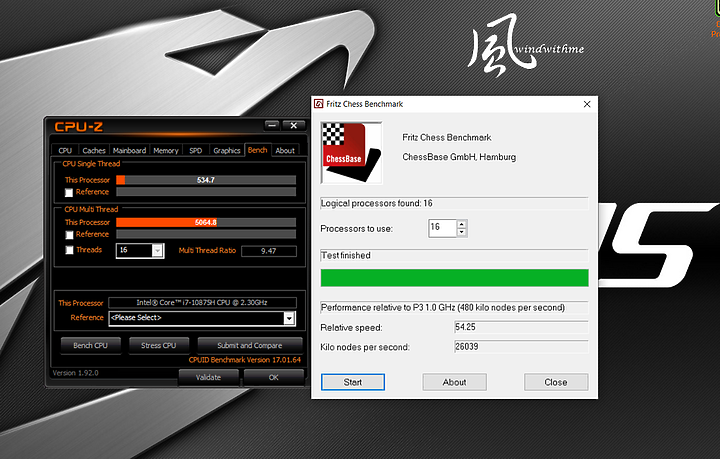
Task: Start the Fritz Chess benchmark
Action: pyautogui.click(x=353, y=382)
